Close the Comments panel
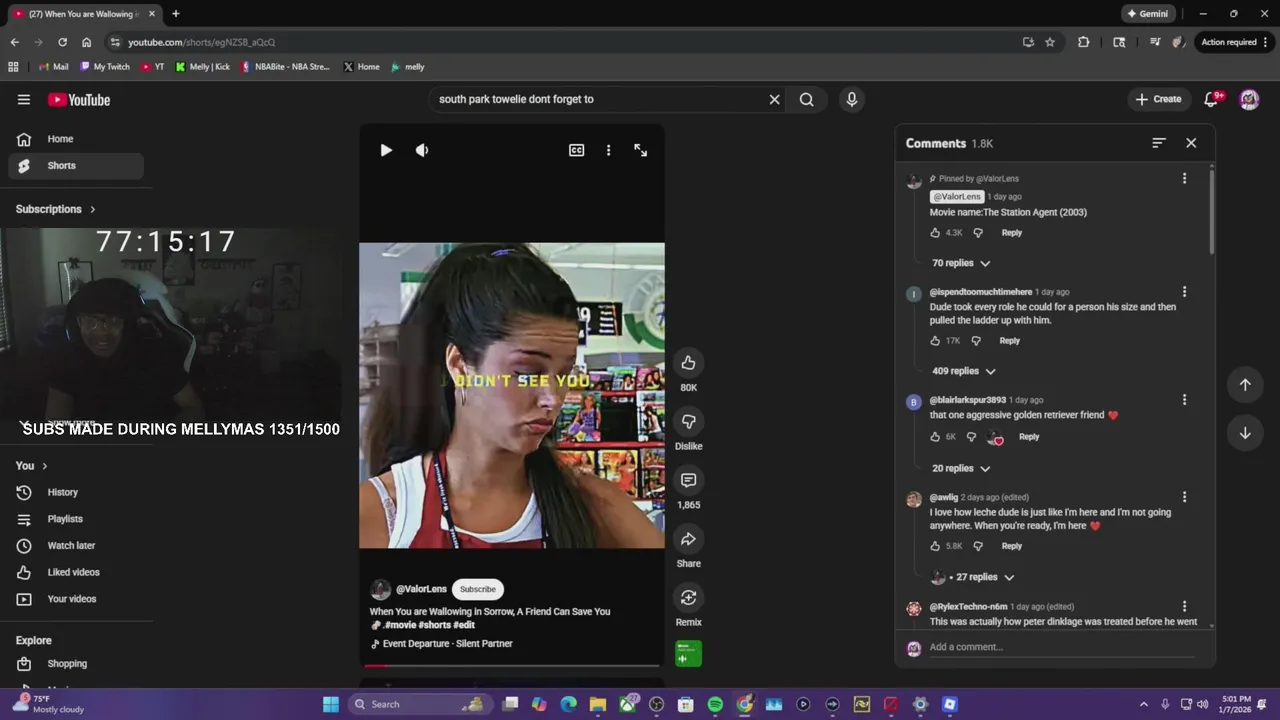 coord(1191,143)
